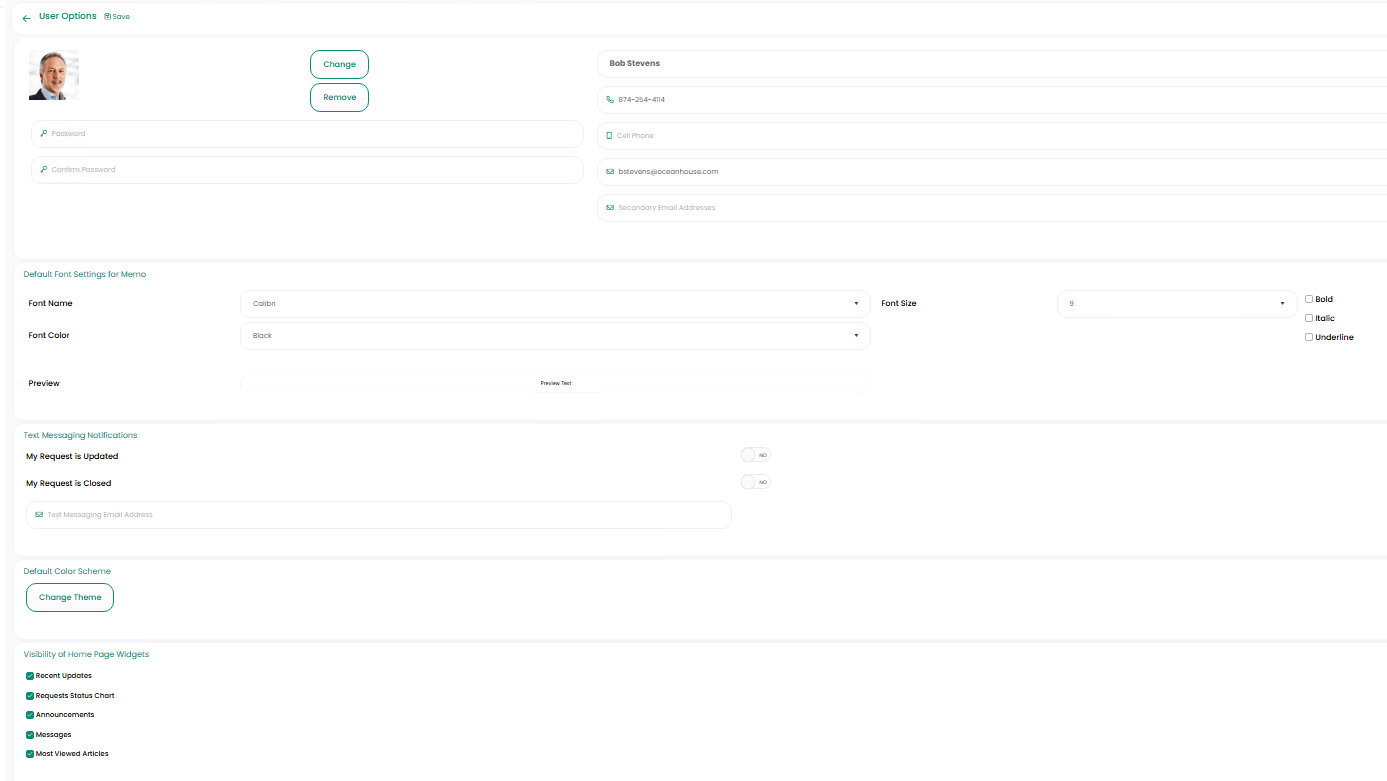Click the phone icon beside 874-254-4114

(x=610, y=100)
